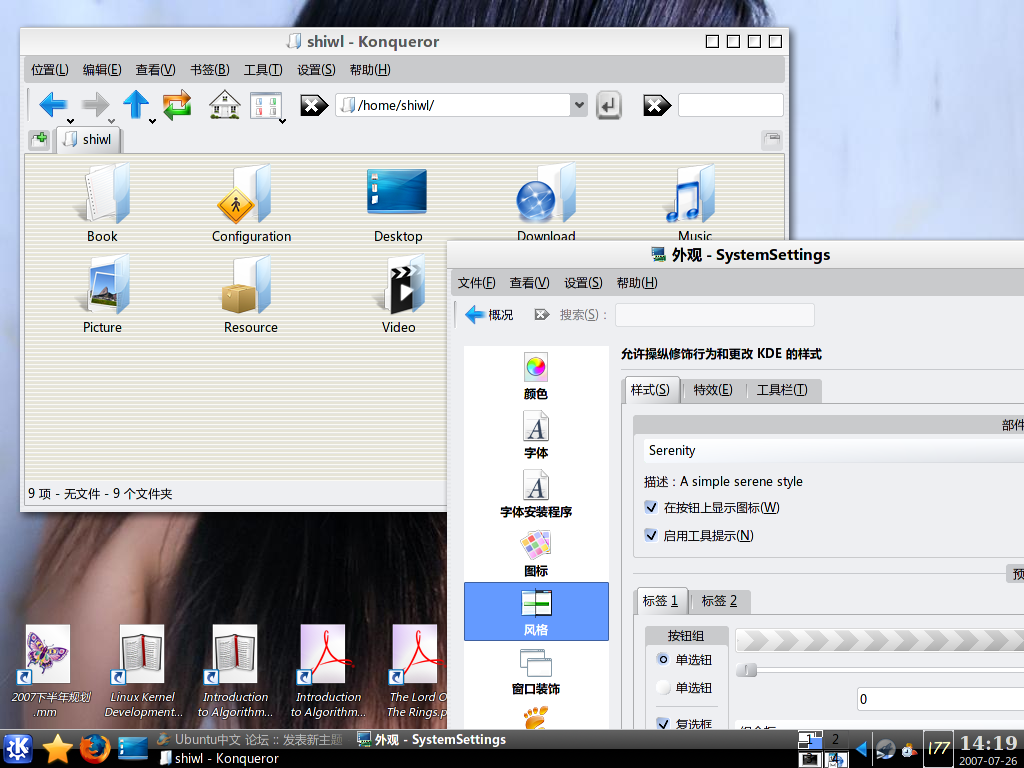Select 风格 in SystemSettings sidebar

tap(536, 611)
